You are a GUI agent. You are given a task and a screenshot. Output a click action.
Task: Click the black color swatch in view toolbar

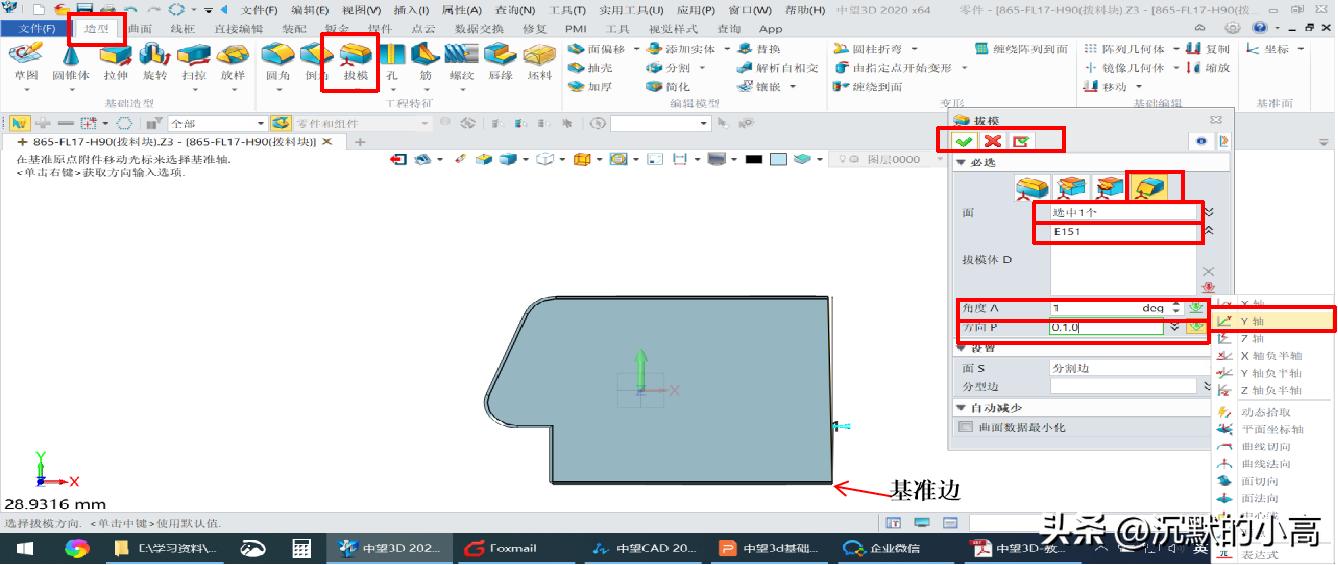754,160
